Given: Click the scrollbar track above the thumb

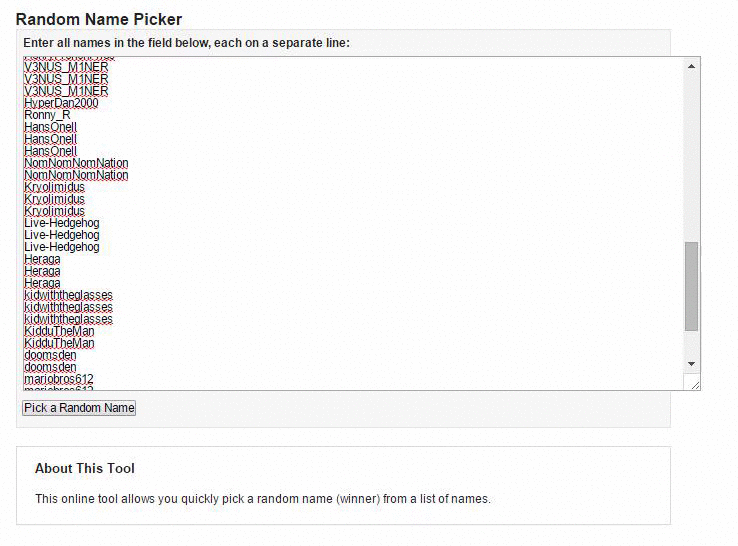Looking at the screenshot, I should tap(692, 150).
